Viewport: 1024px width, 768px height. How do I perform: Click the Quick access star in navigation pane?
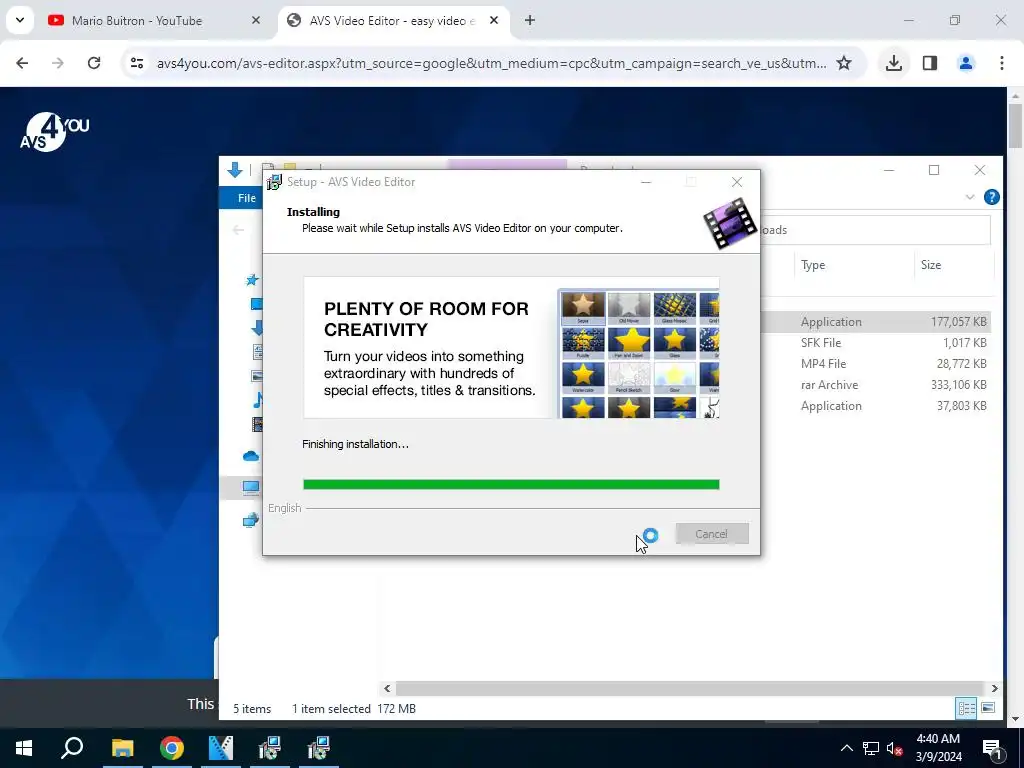[x=252, y=280]
